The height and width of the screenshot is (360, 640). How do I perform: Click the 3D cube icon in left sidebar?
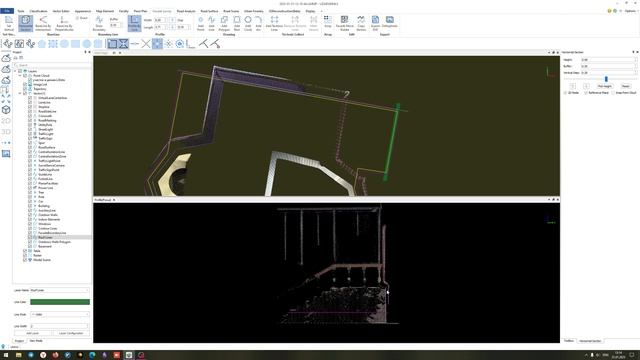[6, 110]
